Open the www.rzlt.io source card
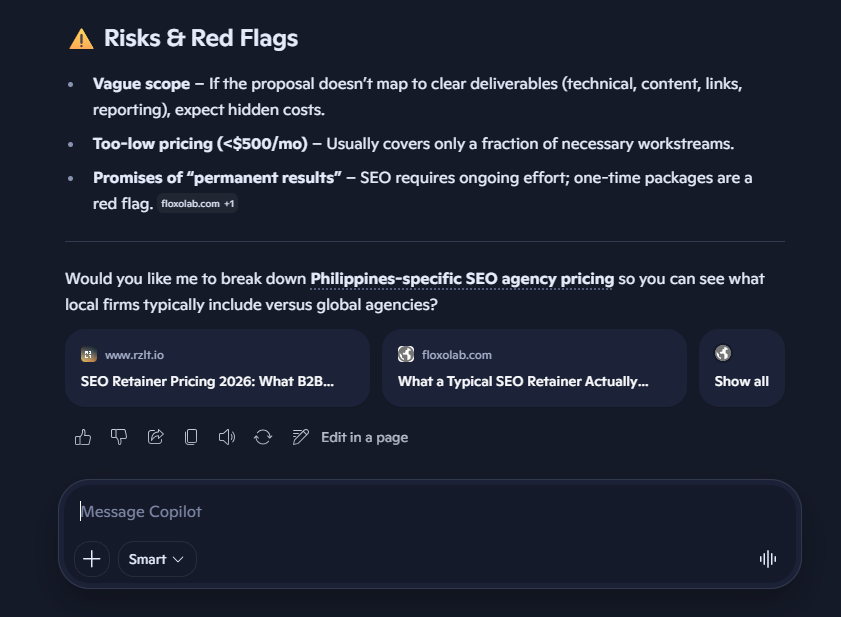Image resolution: width=841 pixels, height=617 pixels. [x=217, y=368]
